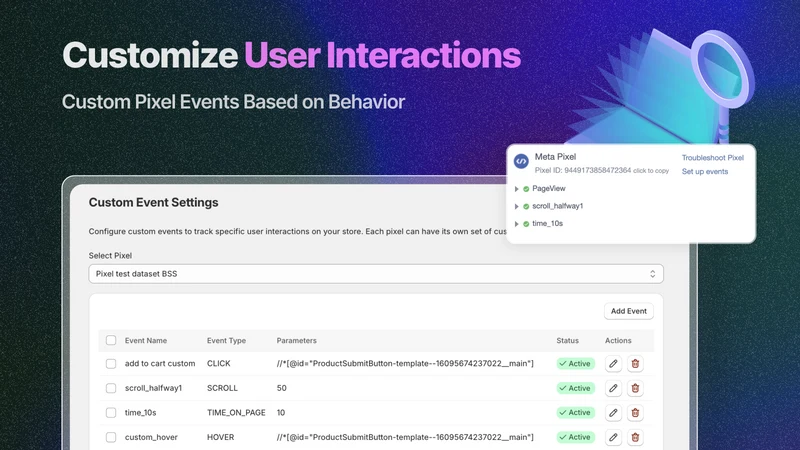
Task: Click the Custom Event Settings heading
Action: pyautogui.click(x=154, y=203)
